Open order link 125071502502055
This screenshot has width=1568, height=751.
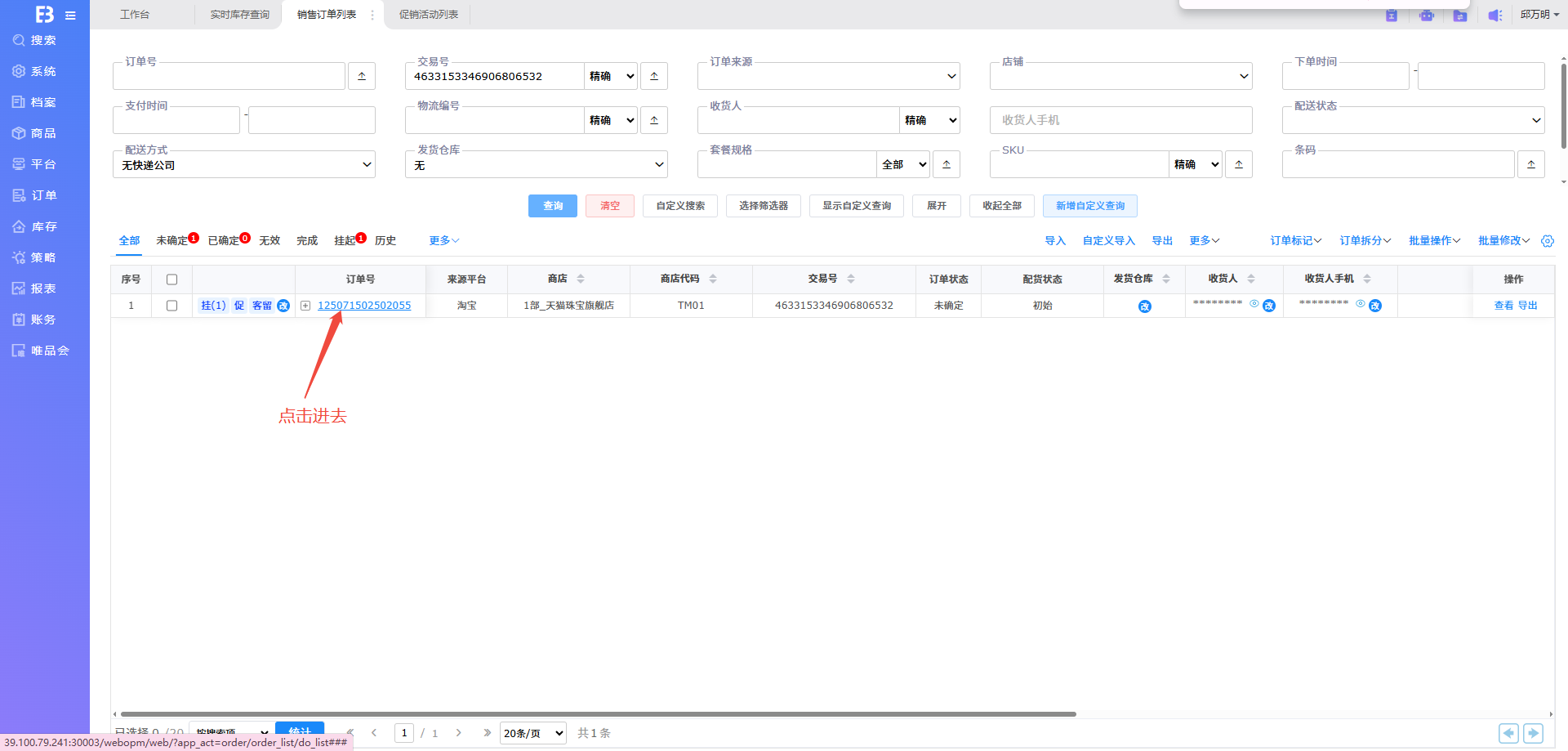click(x=364, y=306)
